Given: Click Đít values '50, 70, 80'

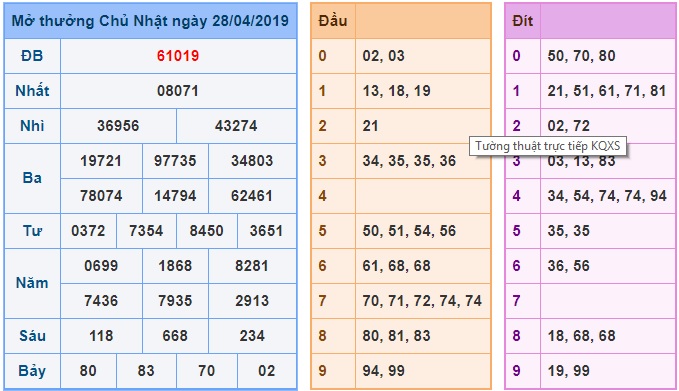Looking at the screenshot, I should coord(582,56).
